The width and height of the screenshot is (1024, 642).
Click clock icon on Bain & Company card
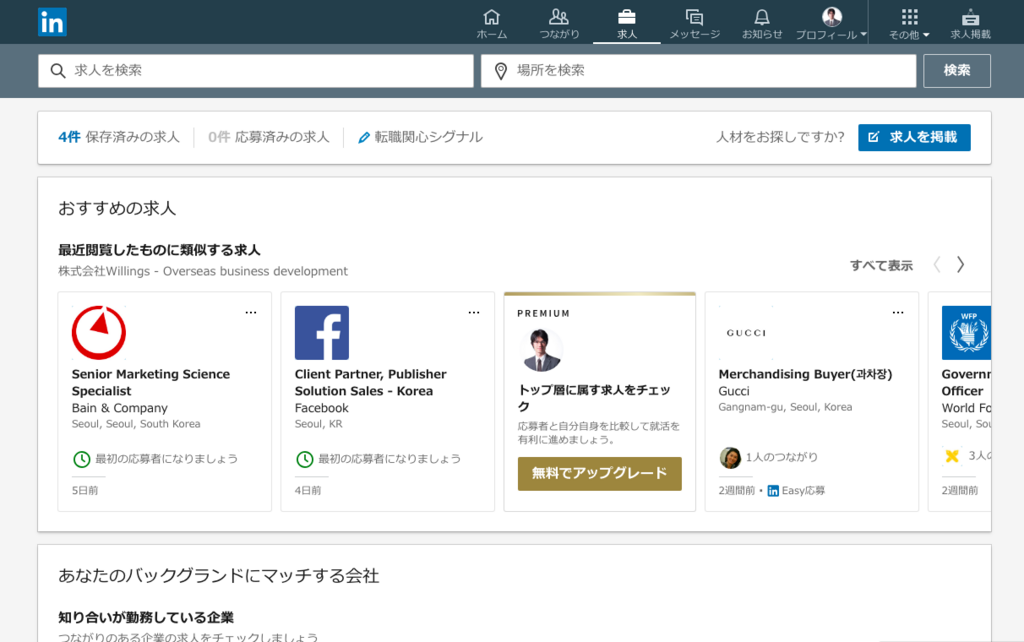[x=82, y=459]
